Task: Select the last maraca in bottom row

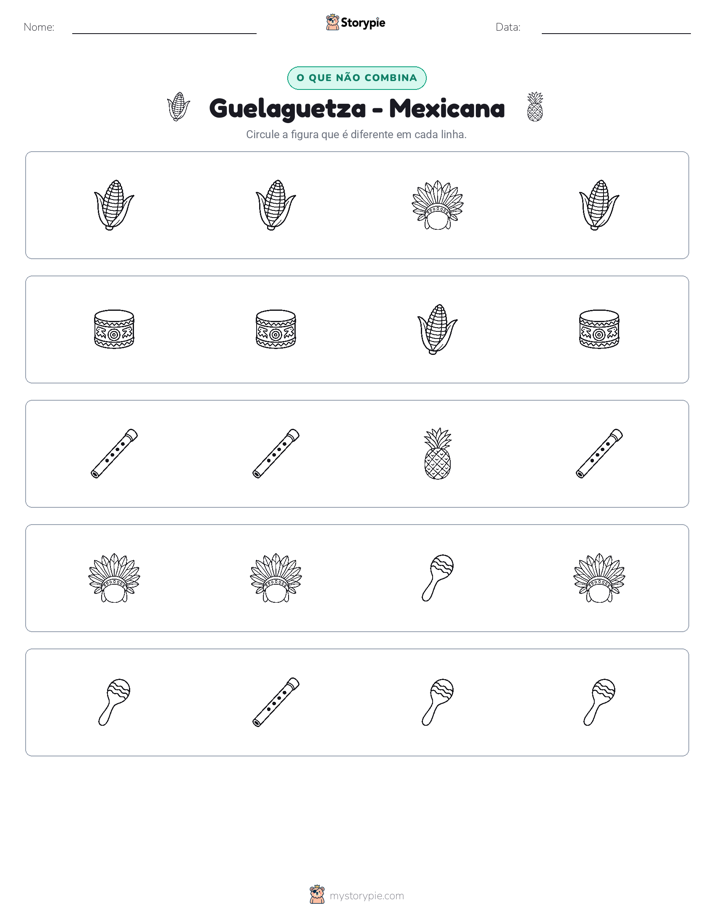Action: (x=599, y=702)
